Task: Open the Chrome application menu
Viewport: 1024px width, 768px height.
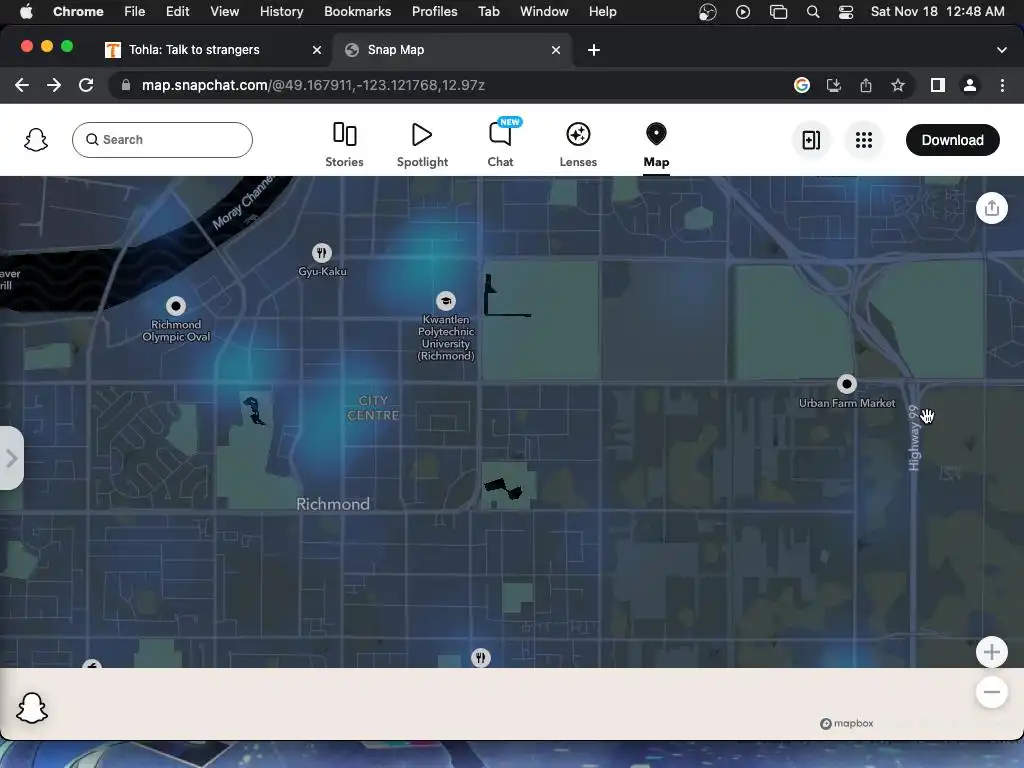Action: (x=78, y=11)
